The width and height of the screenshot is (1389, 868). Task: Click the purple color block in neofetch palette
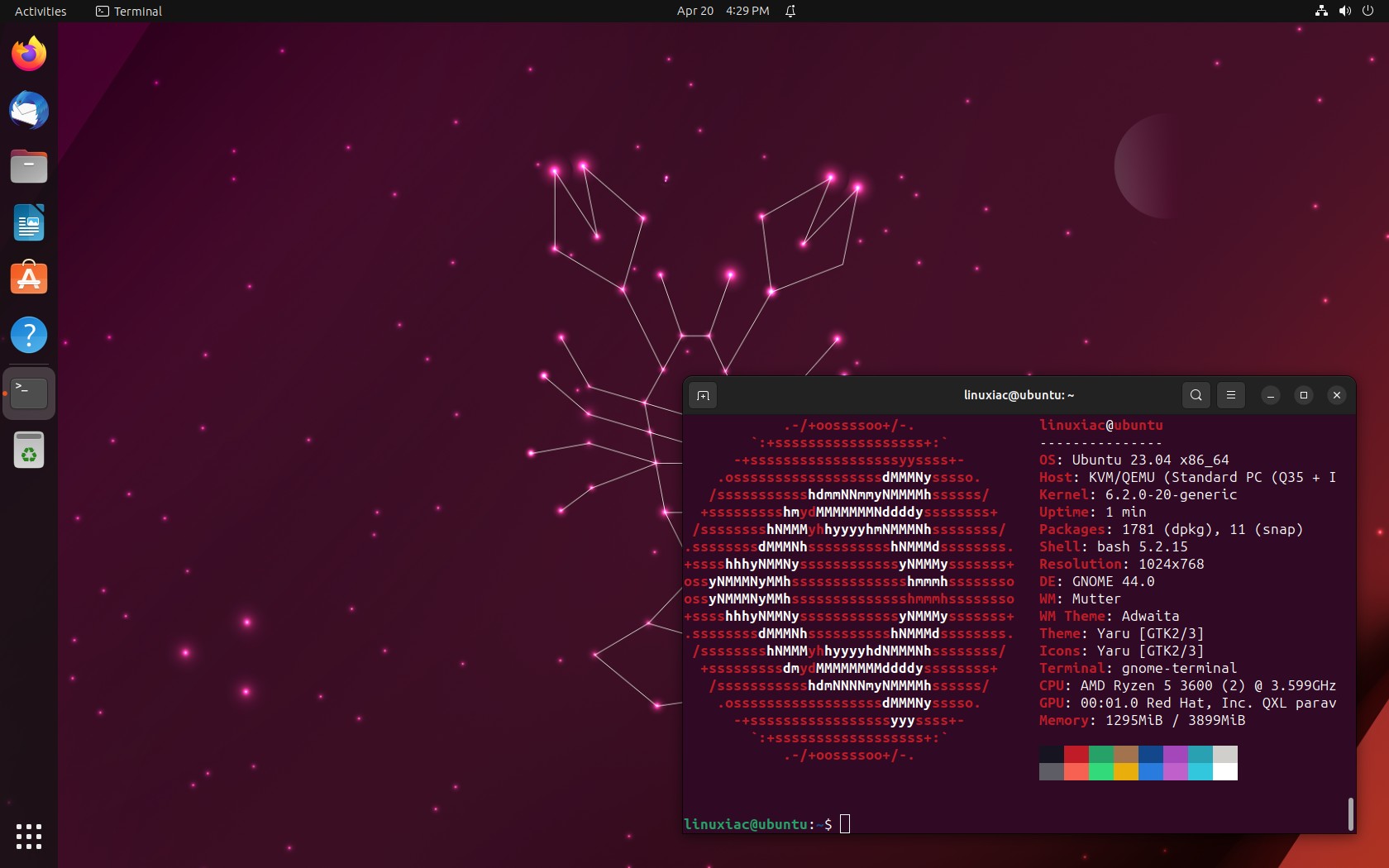coord(1176,754)
